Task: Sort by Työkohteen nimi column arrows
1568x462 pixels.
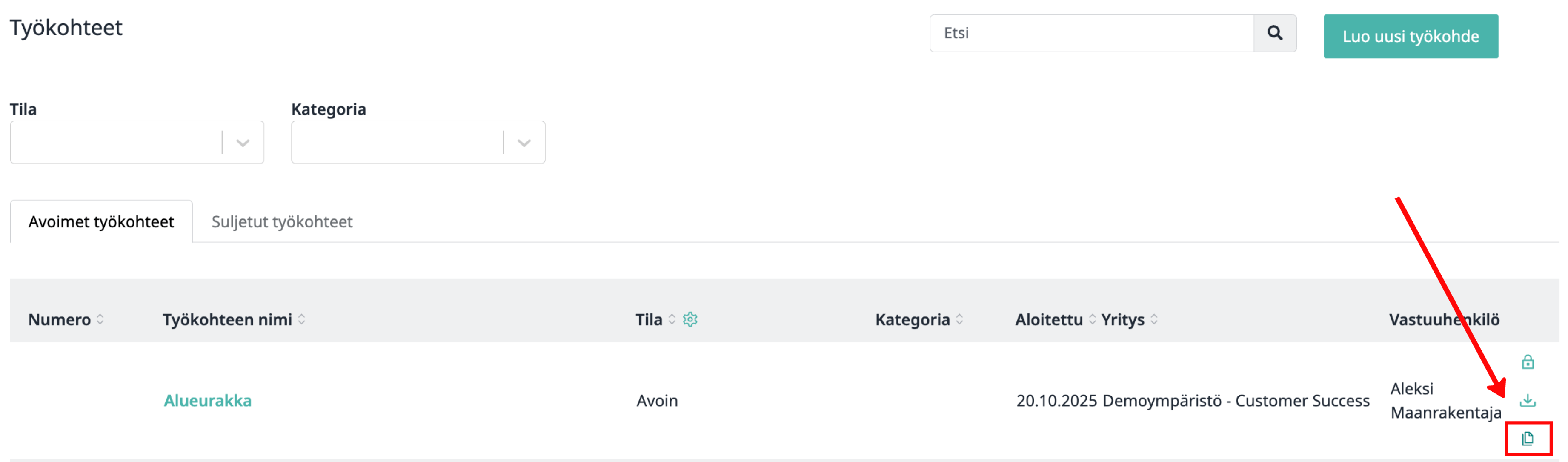Action: coord(302,319)
